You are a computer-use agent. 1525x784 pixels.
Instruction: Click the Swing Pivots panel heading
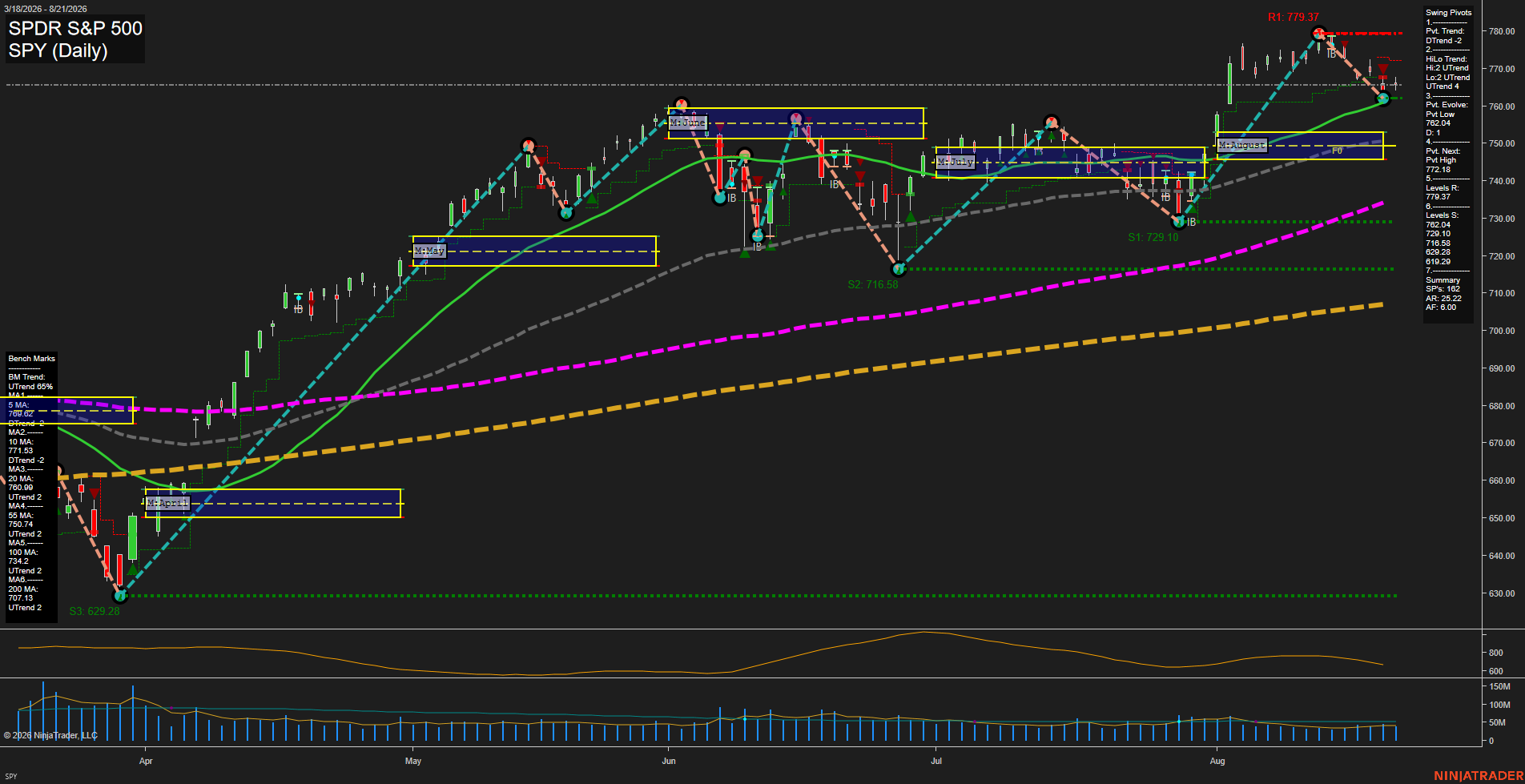point(1448,13)
